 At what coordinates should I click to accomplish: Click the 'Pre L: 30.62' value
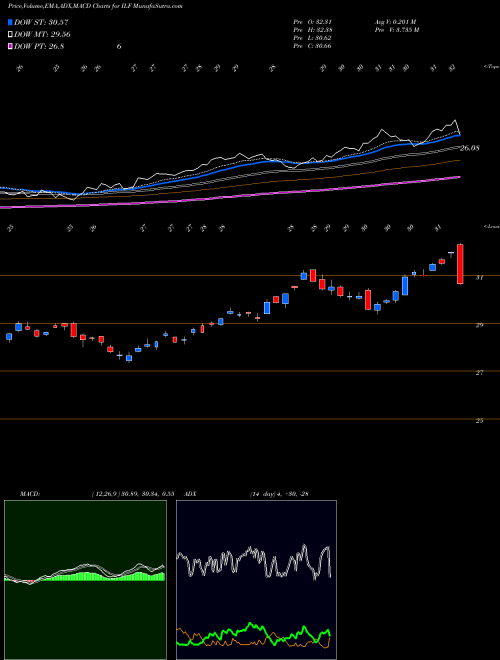(312, 38)
